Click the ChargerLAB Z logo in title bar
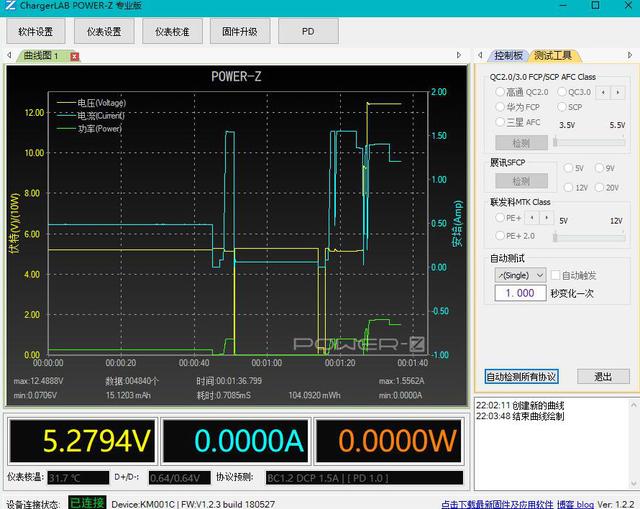Viewport: 640px width, 509px height. coord(10,5)
